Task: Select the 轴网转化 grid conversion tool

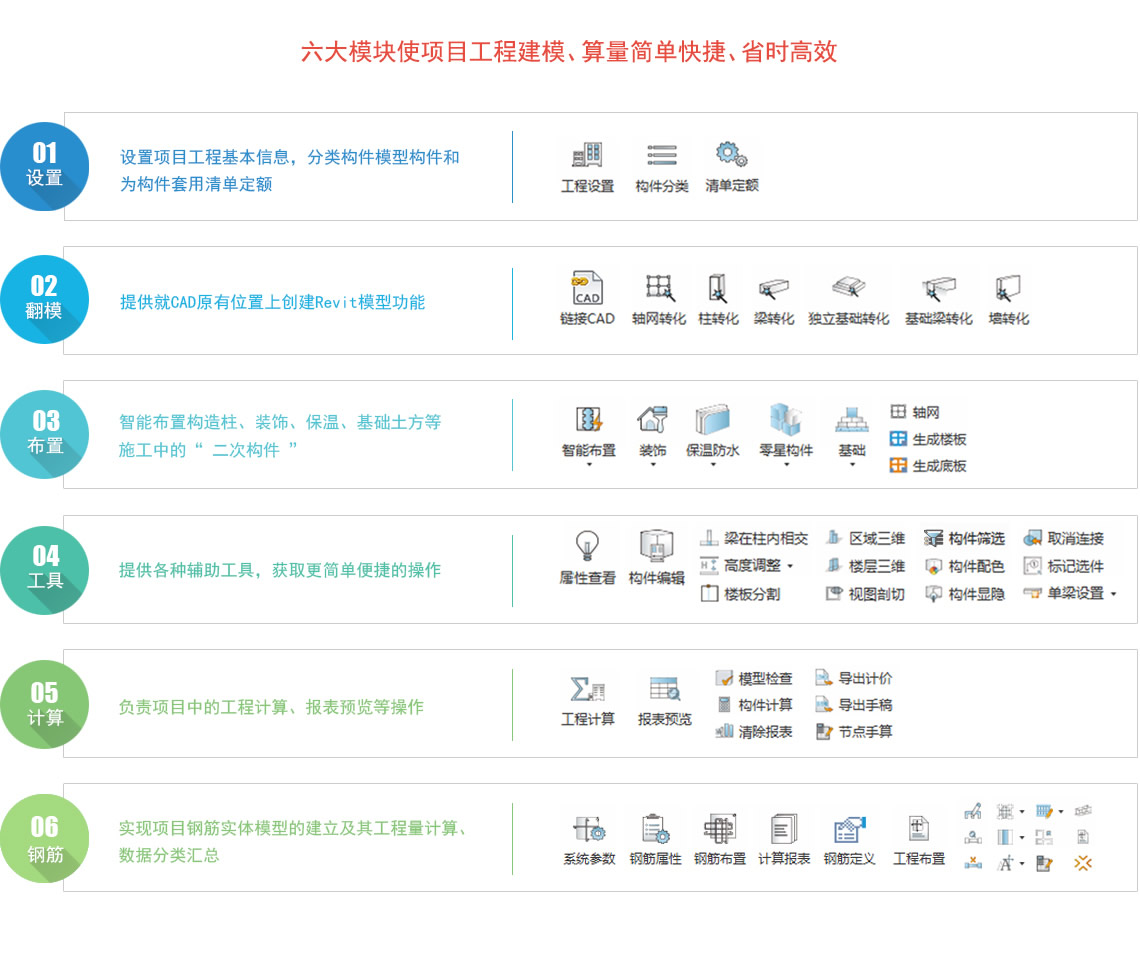Action: point(659,299)
